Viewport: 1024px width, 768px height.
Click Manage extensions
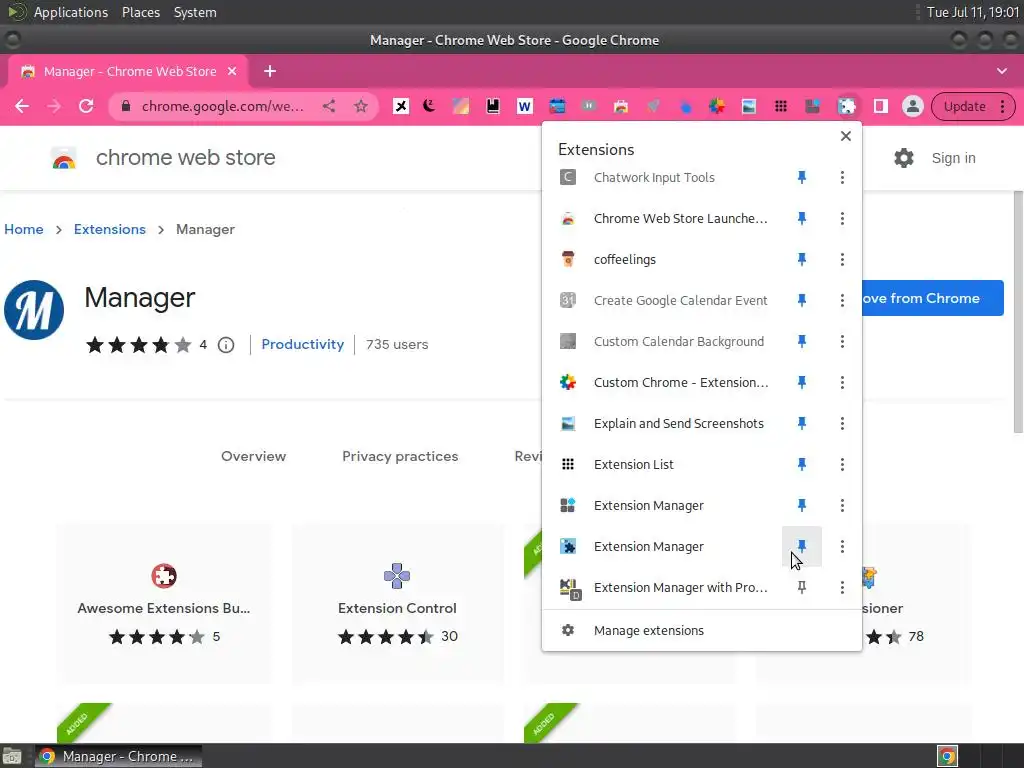coord(702,630)
